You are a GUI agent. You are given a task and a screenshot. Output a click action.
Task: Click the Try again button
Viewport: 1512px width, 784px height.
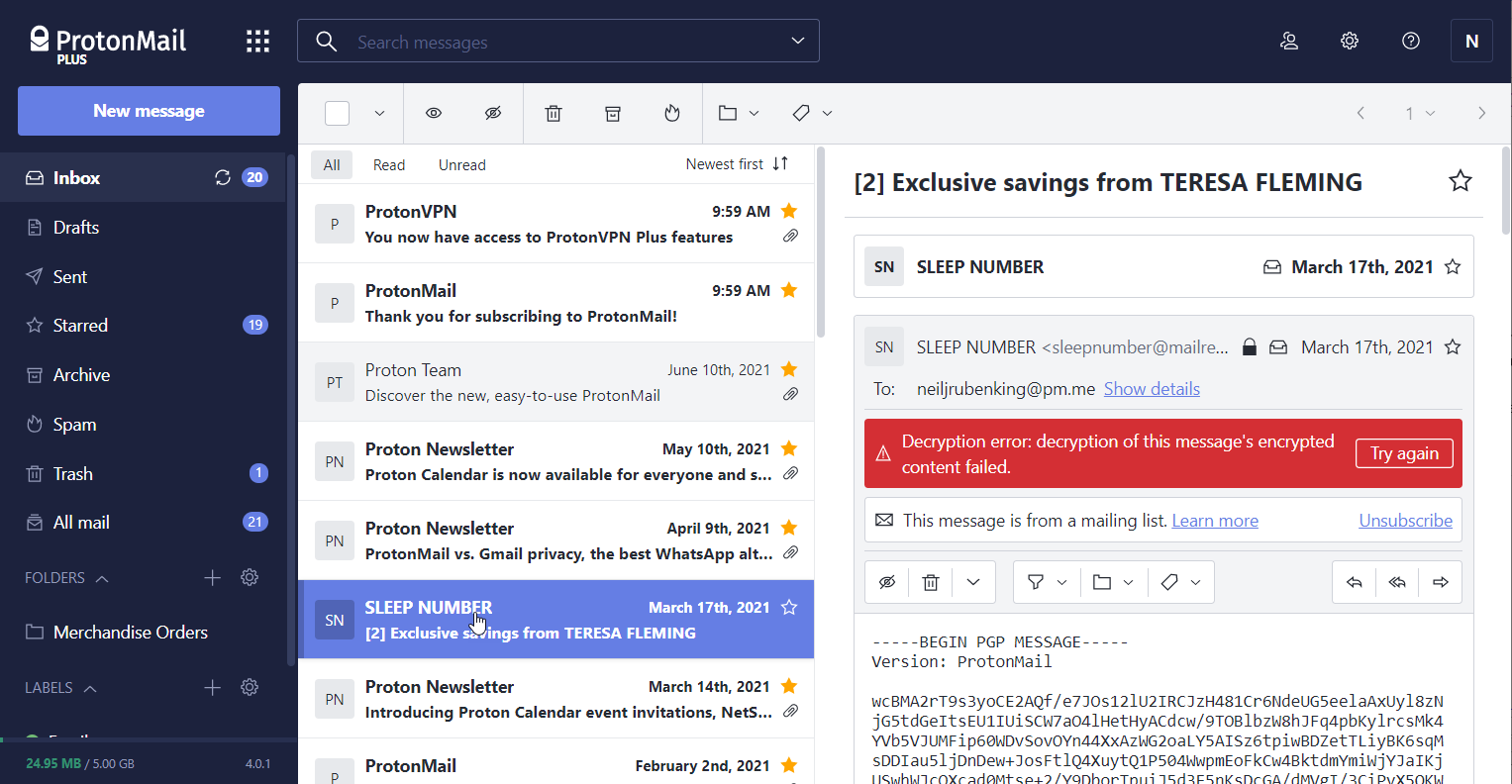[x=1403, y=453]
